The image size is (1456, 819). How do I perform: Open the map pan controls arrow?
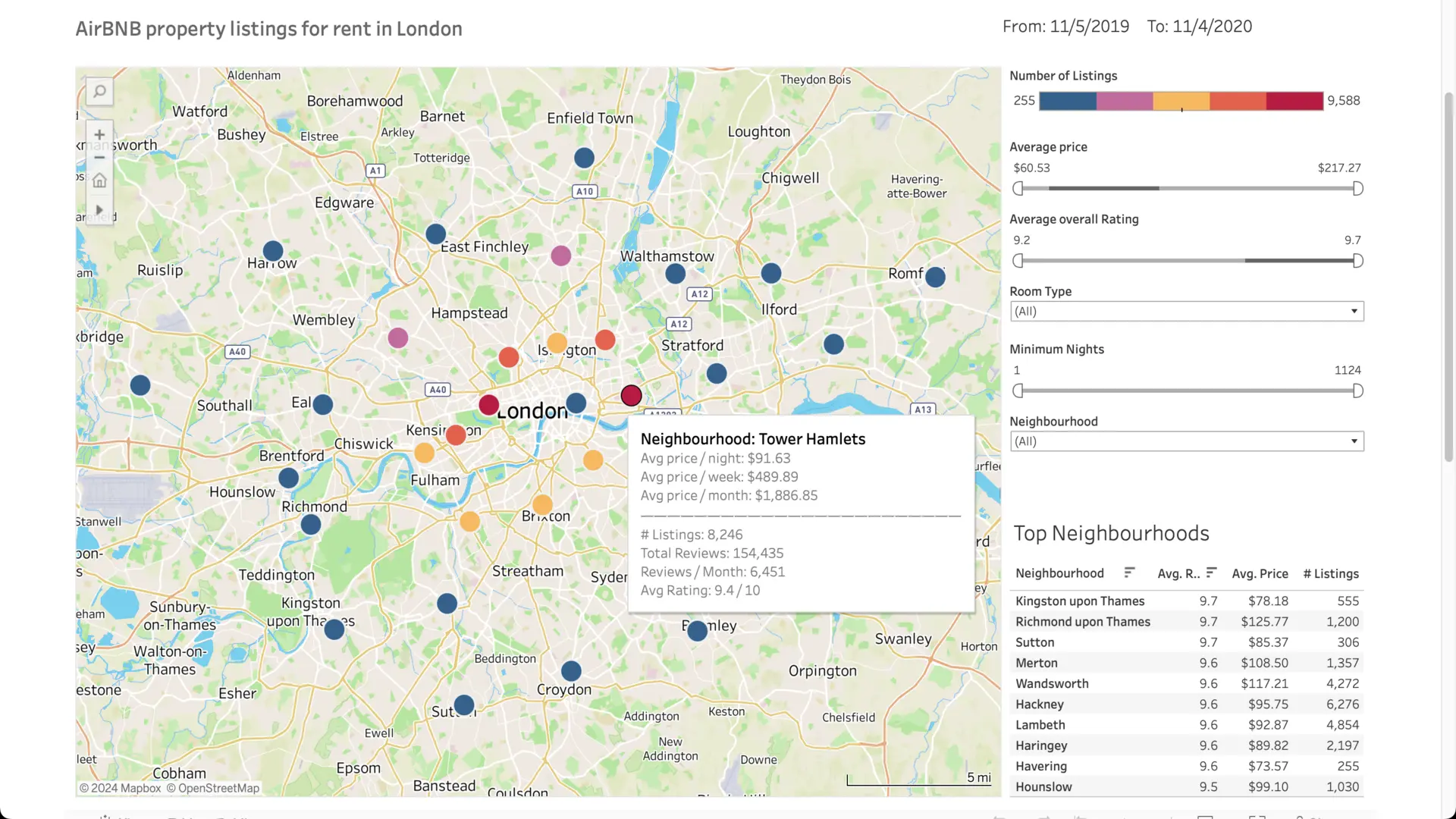coord(99,209)
